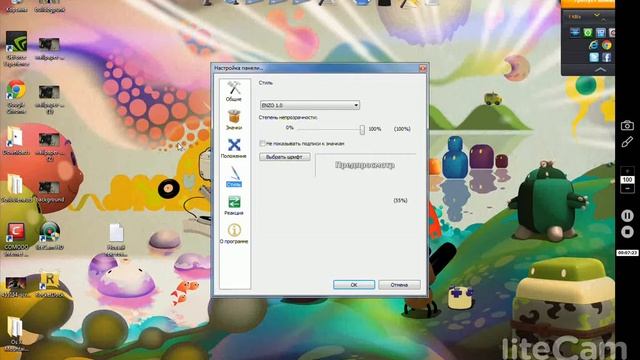640x360 pixels.
Task: Open the Общие section in panel settings
Action: coord(234,91)
